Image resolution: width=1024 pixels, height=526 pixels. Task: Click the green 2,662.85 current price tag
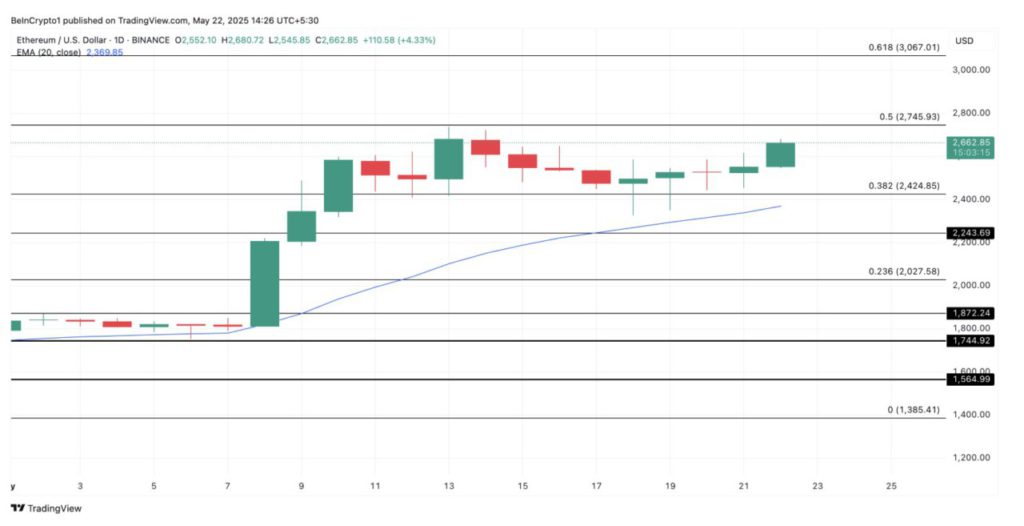970,142
